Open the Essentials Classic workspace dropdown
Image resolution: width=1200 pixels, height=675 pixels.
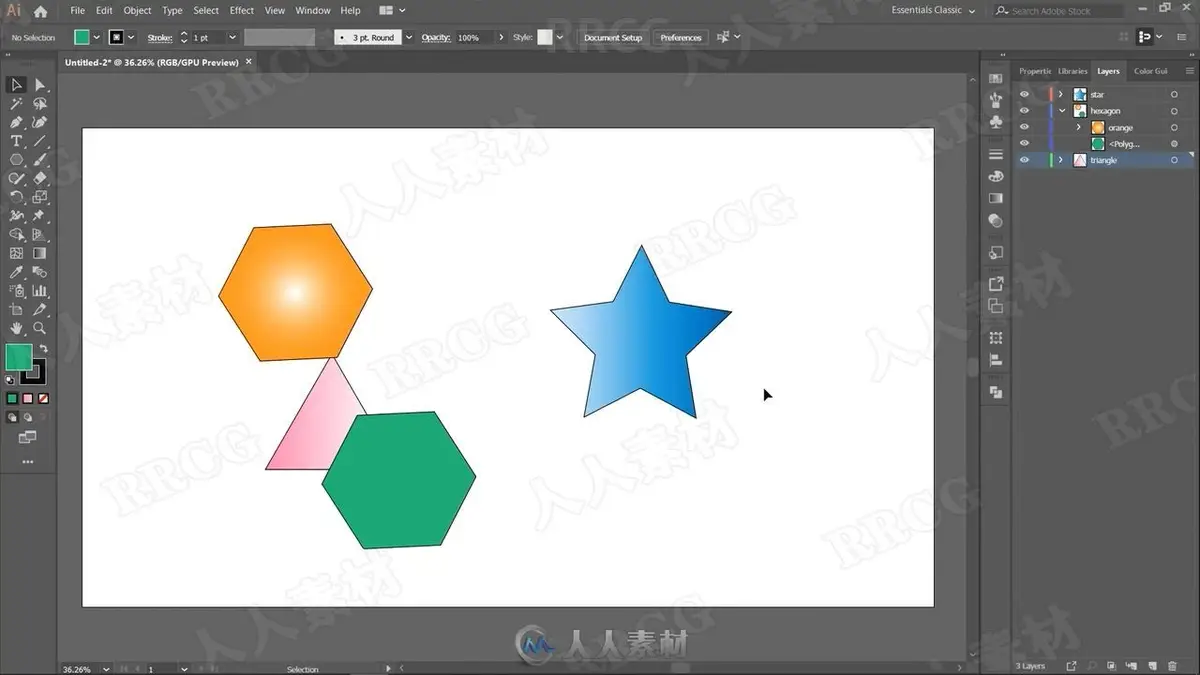pos(933,10)
